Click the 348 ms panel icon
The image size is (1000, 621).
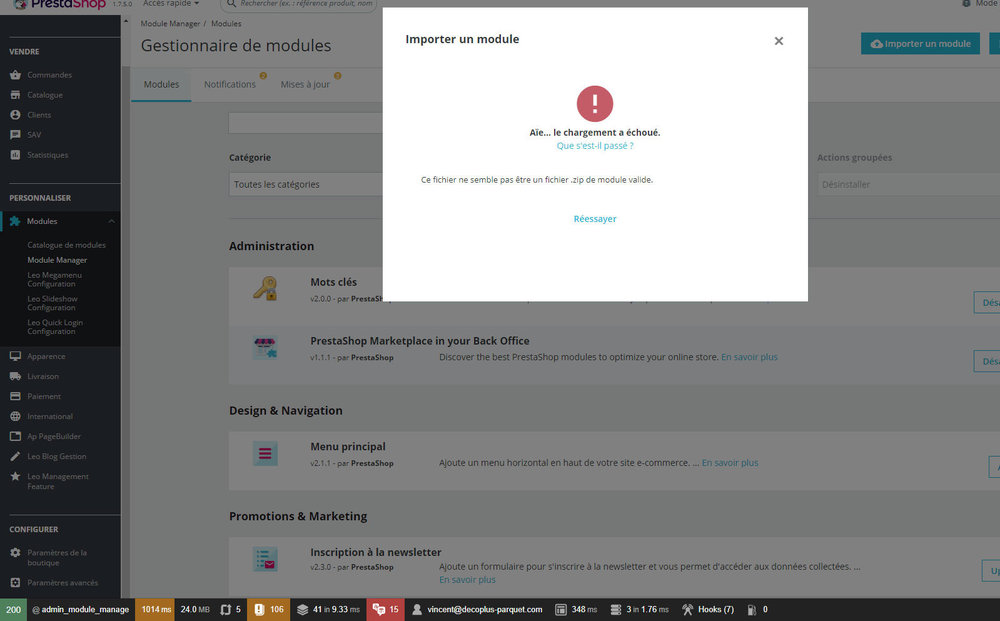pyautogui.click(x=560, y=610)
